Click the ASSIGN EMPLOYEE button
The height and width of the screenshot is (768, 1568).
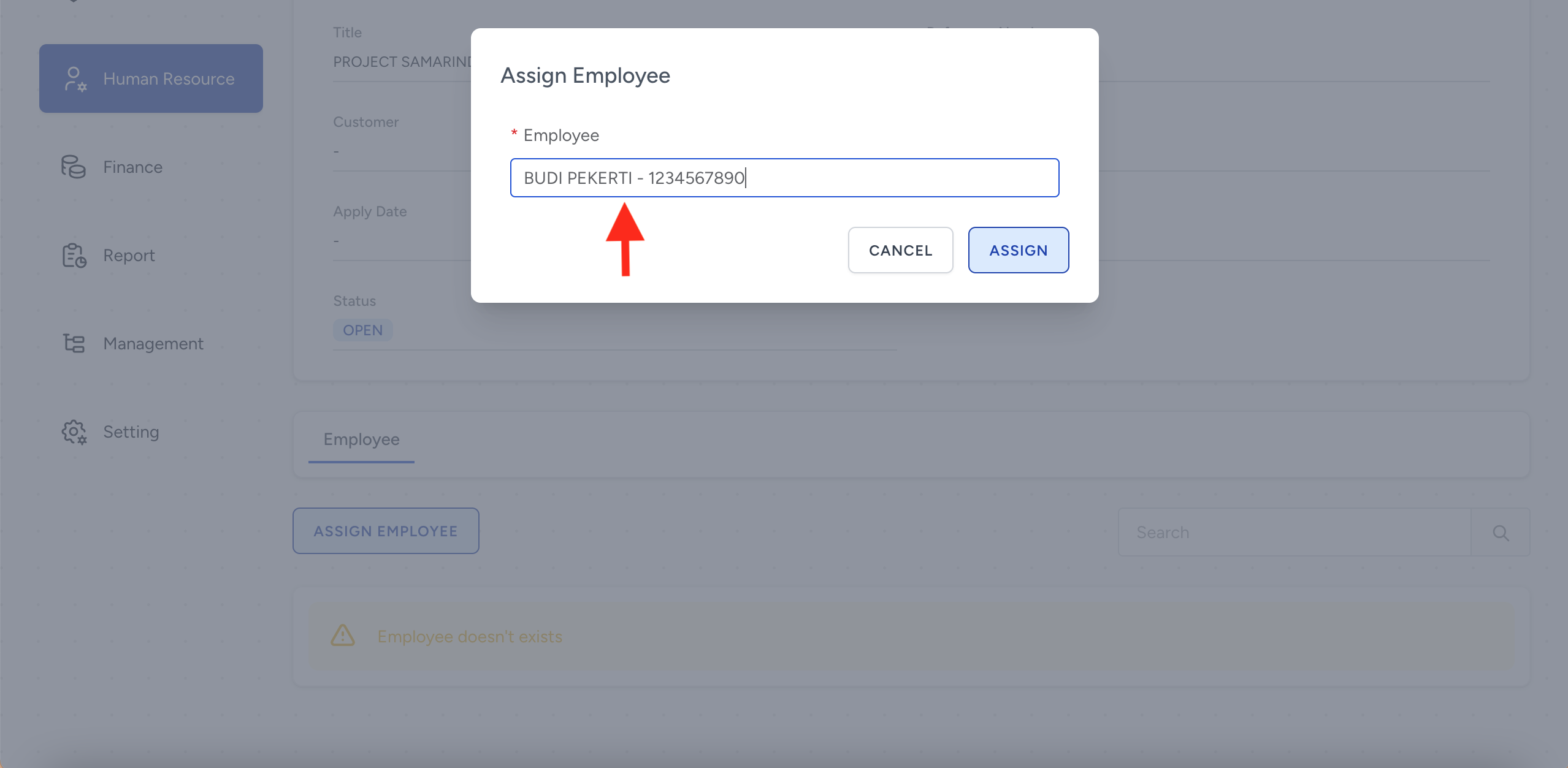pos(386,531)
